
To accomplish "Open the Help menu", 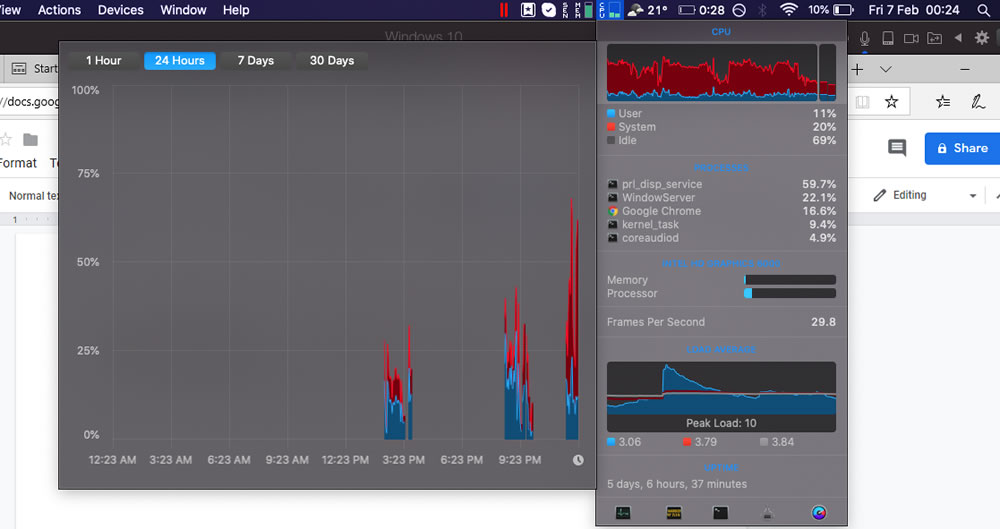I will pyautogui.click(x=236, y=10).
